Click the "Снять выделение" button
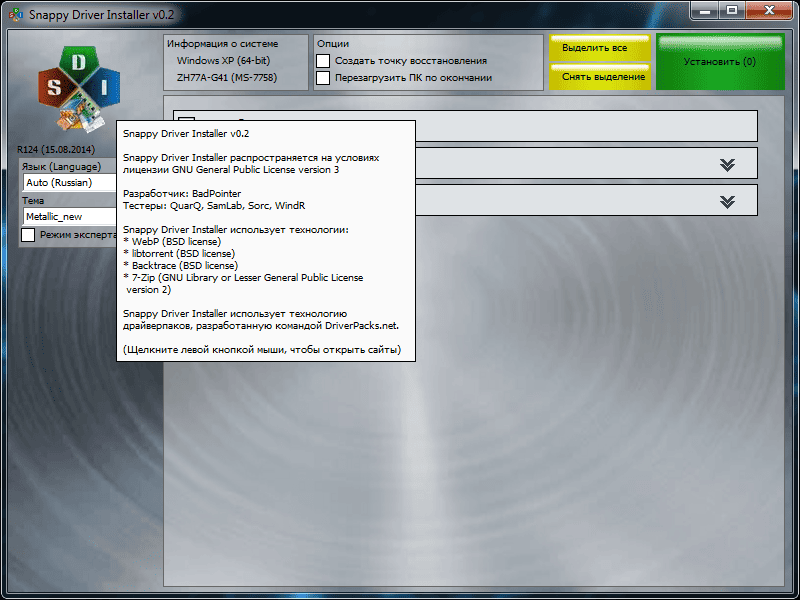Screen dimensions: 800x600 coord(600,77)
